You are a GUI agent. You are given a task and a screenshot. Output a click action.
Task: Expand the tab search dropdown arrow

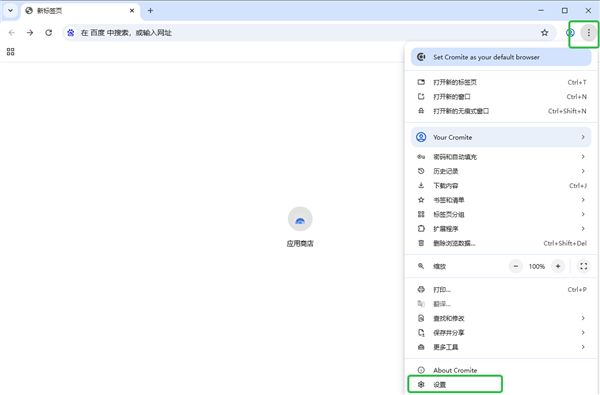pos(11,11)
